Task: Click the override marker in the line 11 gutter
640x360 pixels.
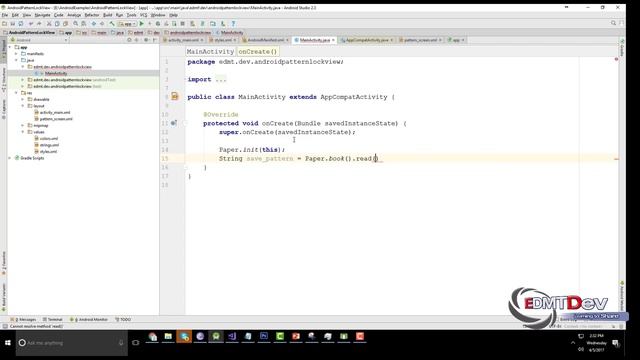Action: click(173, 123)
